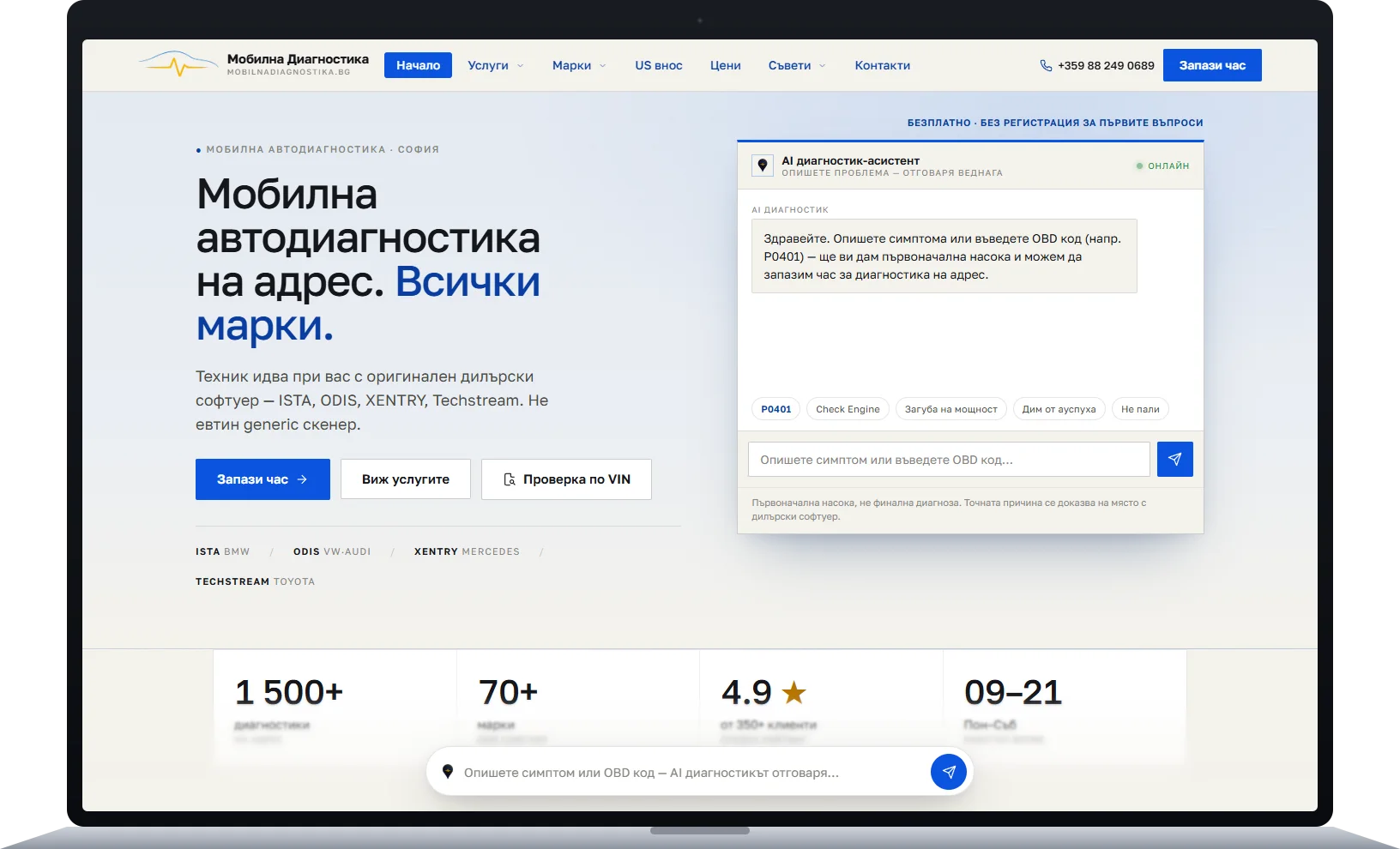Click the phone icon beside +359 number
The height and width of the screenshot is (849, 1400).
(x=1046, y=65)
